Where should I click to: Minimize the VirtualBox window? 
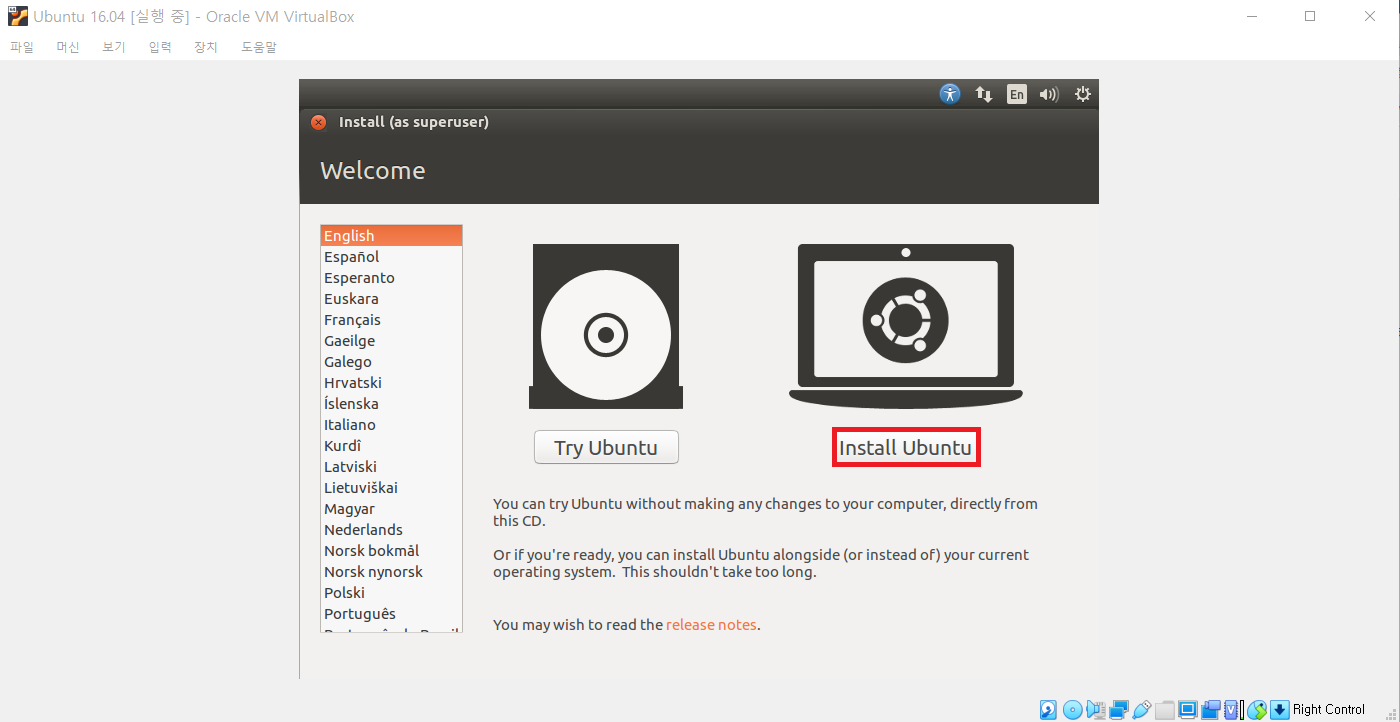[1254, 16]
